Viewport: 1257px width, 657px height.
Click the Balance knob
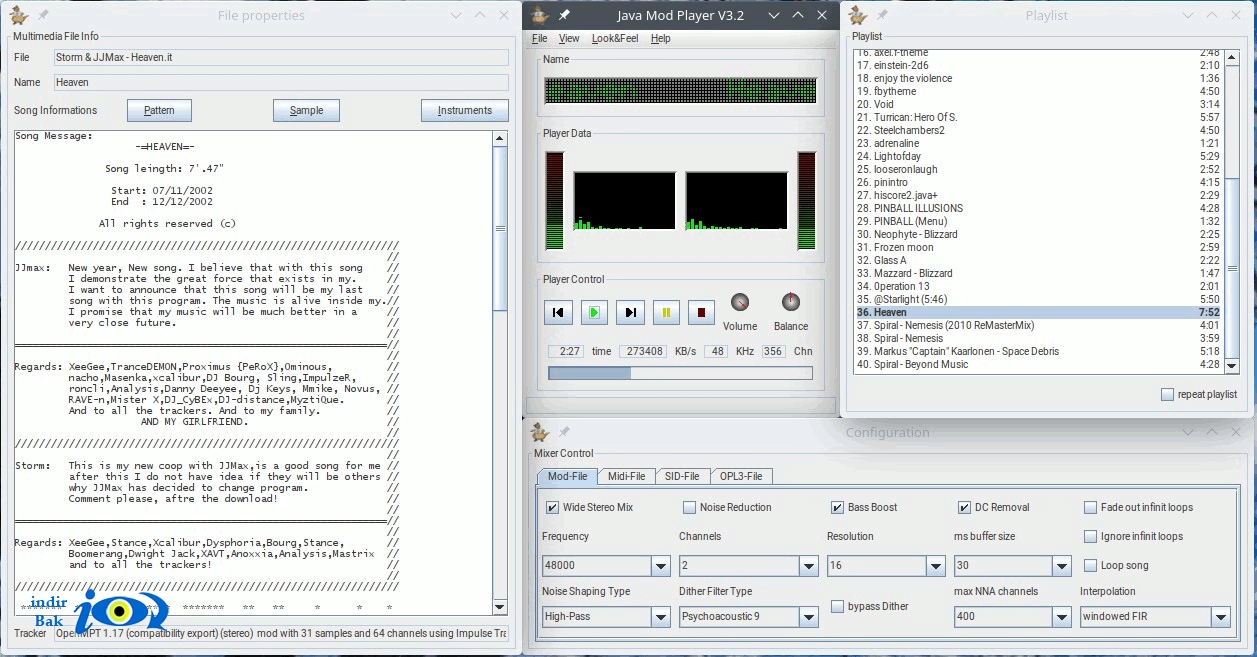tap(790, 302)
